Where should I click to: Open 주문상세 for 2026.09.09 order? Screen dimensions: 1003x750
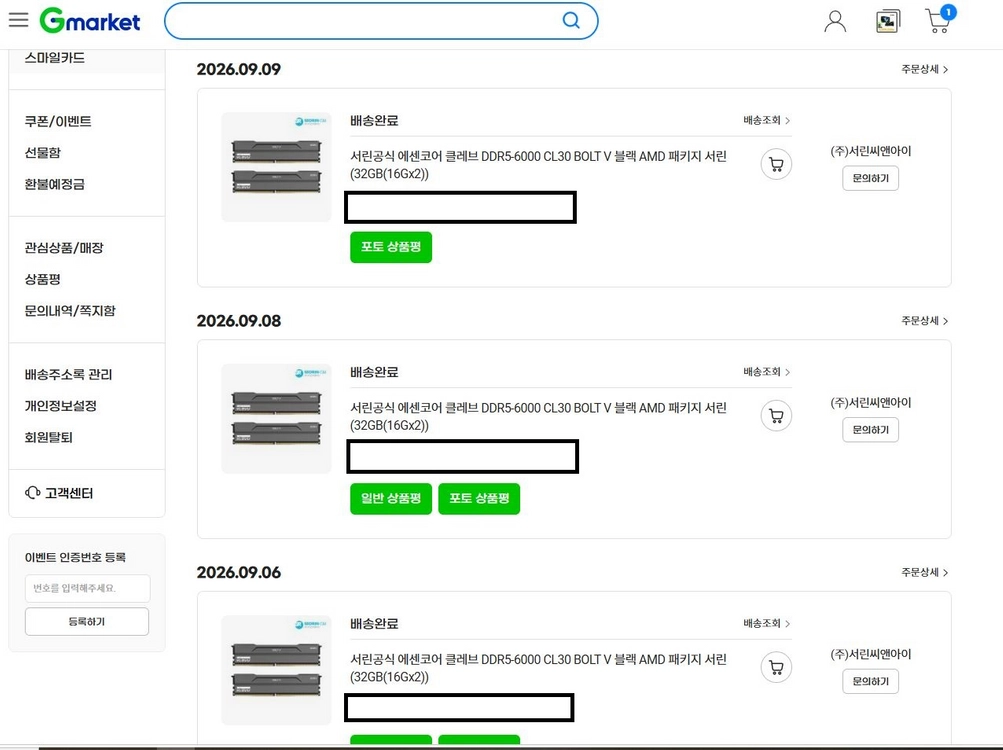(x=924, y=69)
